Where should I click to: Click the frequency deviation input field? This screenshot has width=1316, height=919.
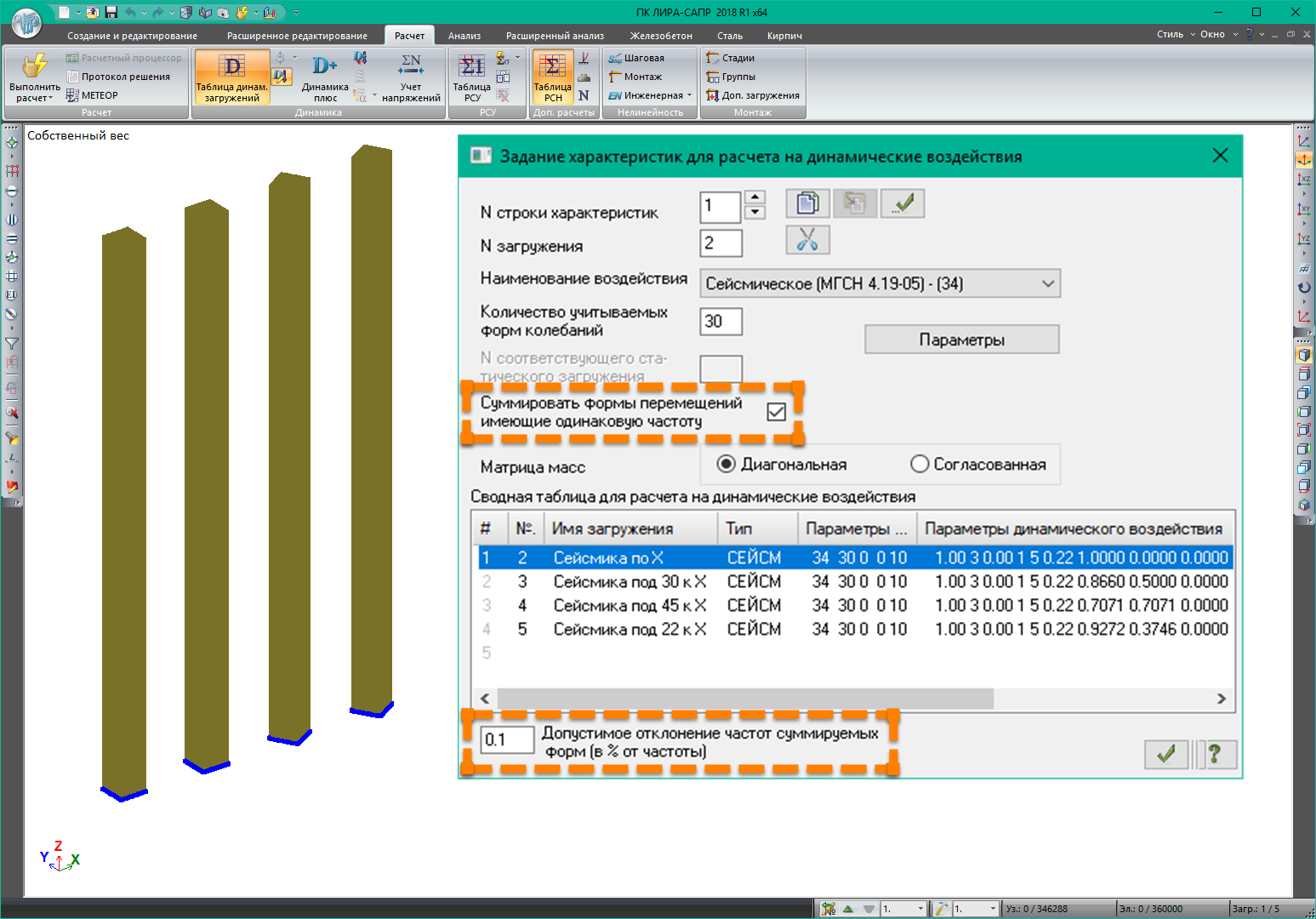tap(506, 740)
